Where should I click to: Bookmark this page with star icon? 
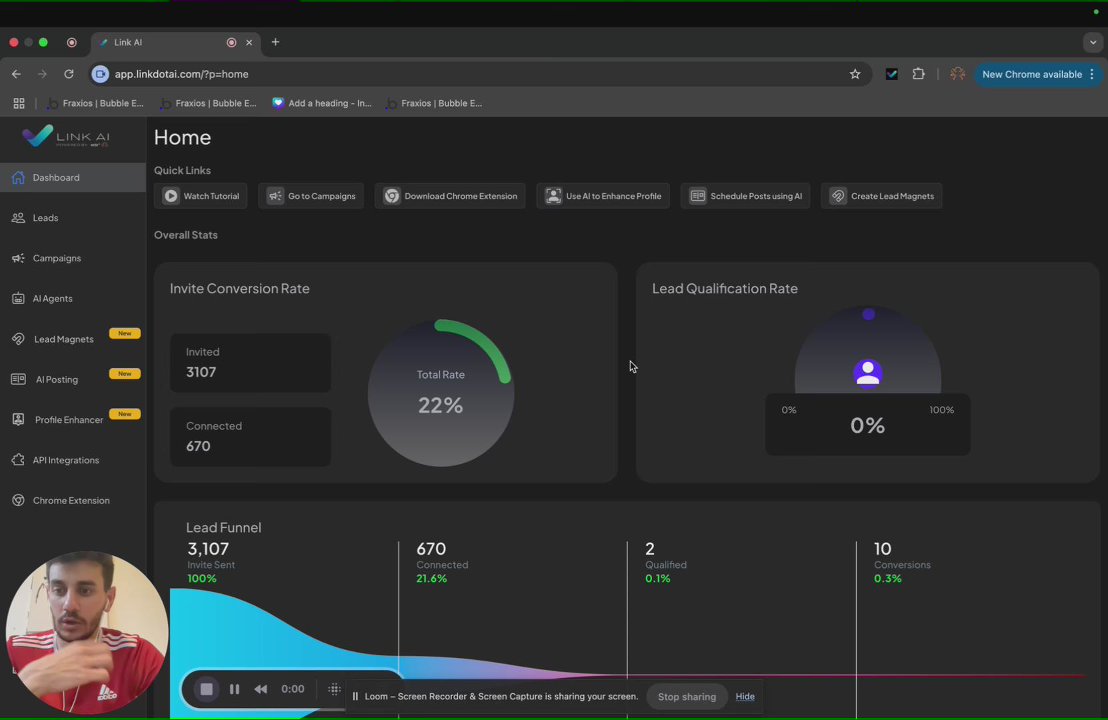click(855, 74)
